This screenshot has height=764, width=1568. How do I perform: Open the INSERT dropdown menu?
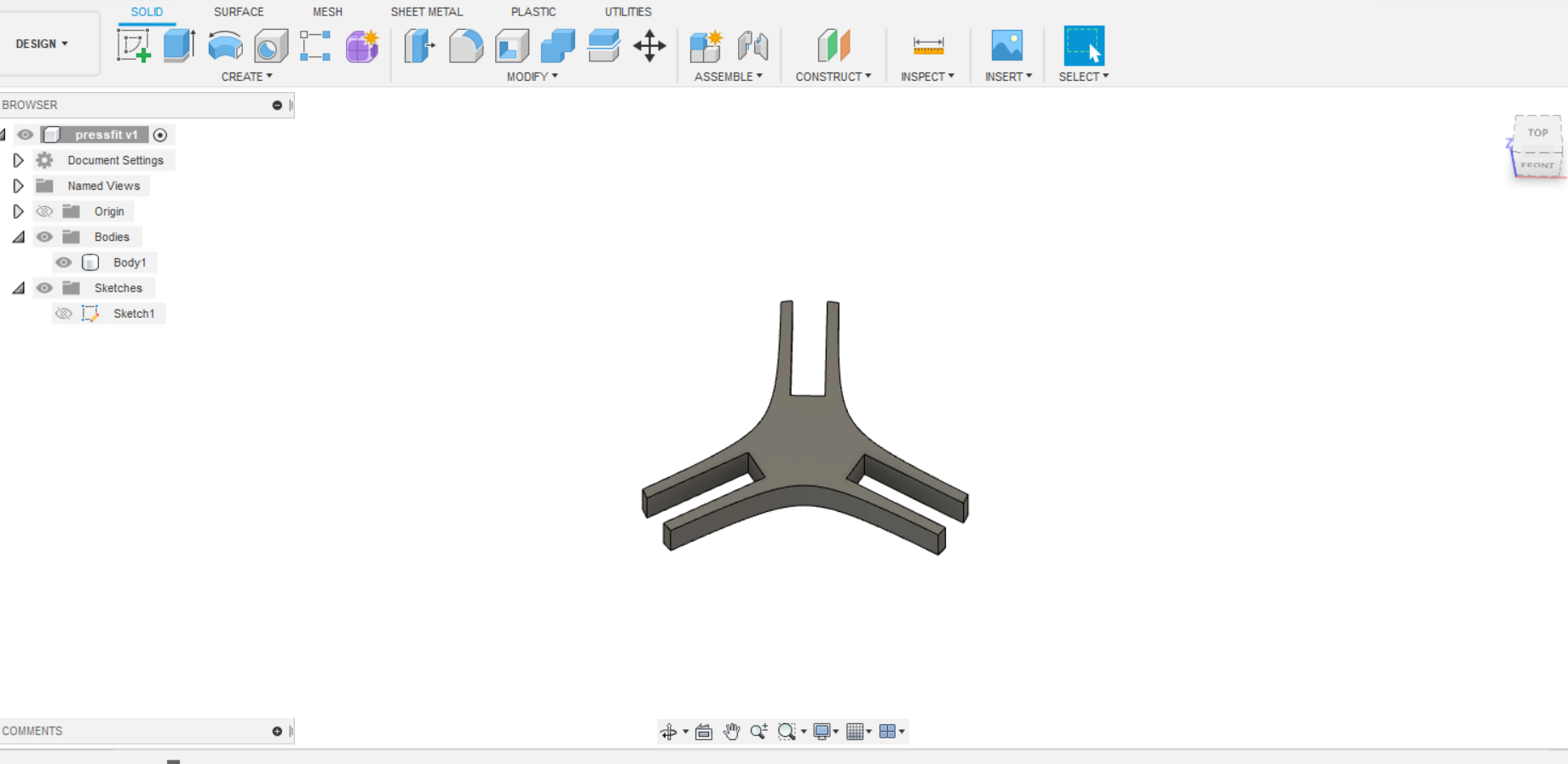[x=1008, y=77]
